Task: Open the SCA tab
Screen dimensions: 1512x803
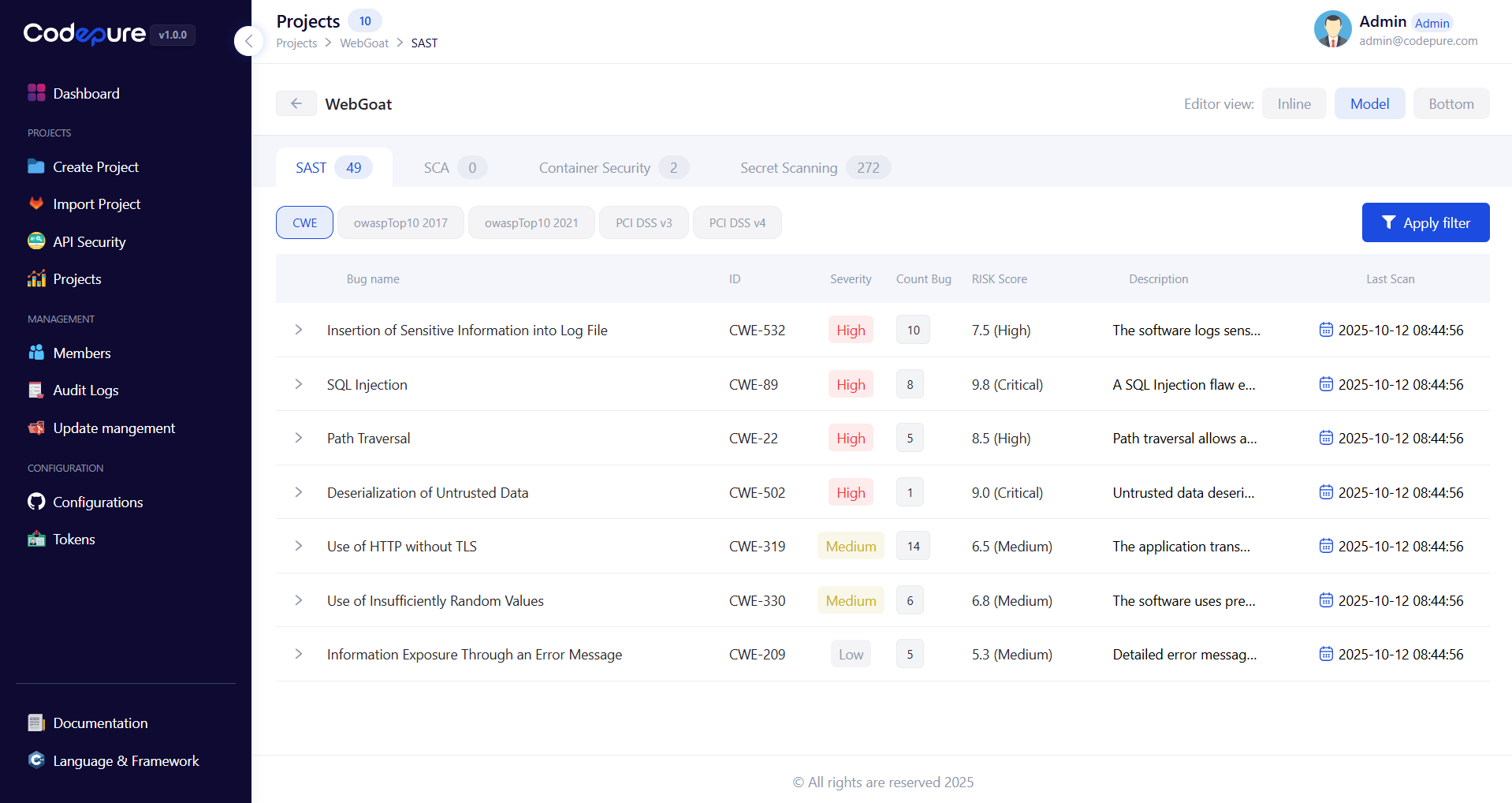Action: click(x=455, y=167)
